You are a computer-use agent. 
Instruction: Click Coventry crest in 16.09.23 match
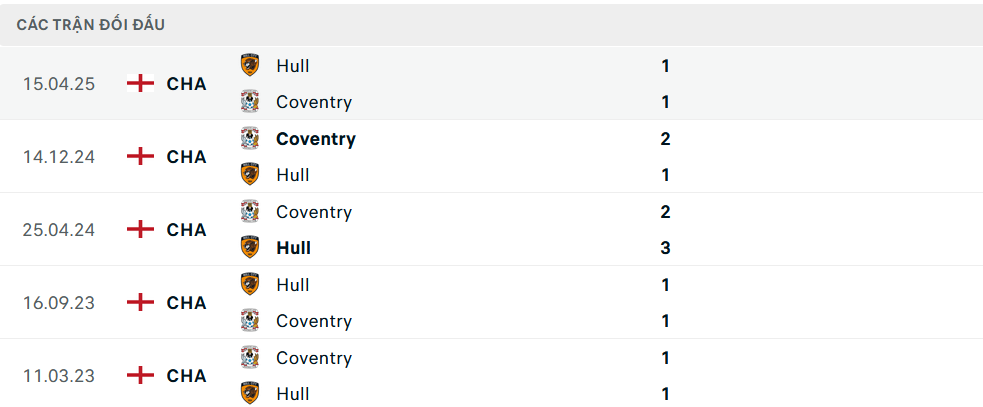[x=250, y=320]
